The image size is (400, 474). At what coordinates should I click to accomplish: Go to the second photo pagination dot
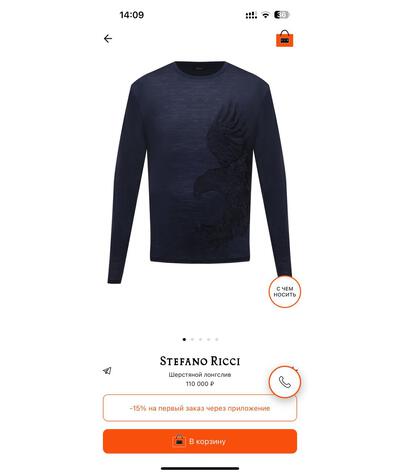(192, 339)
